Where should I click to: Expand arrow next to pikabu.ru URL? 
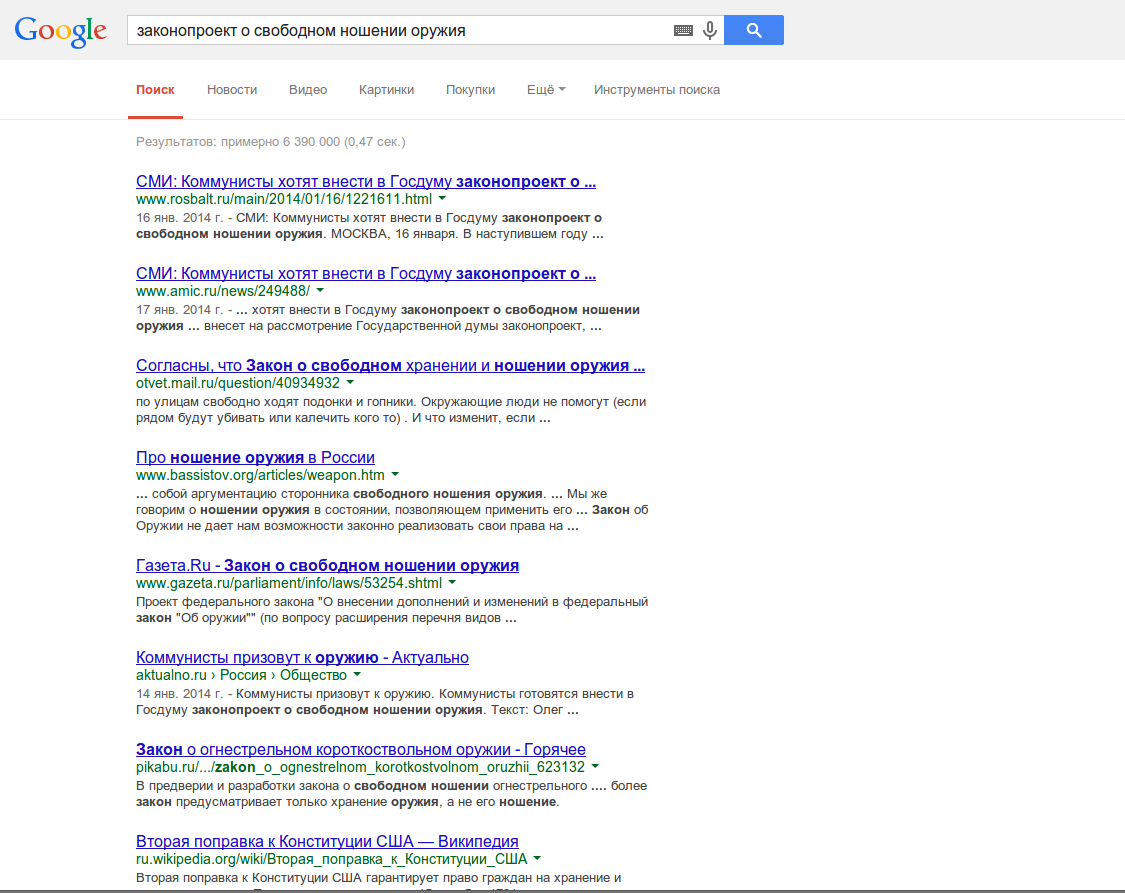(x=595, y=766)
